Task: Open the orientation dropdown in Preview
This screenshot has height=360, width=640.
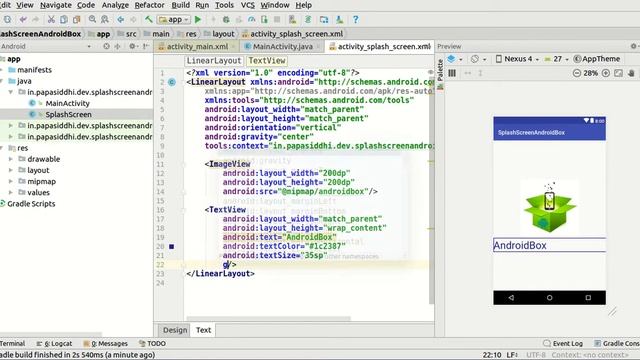Action: pyautogui.click(x=478, y=59)
